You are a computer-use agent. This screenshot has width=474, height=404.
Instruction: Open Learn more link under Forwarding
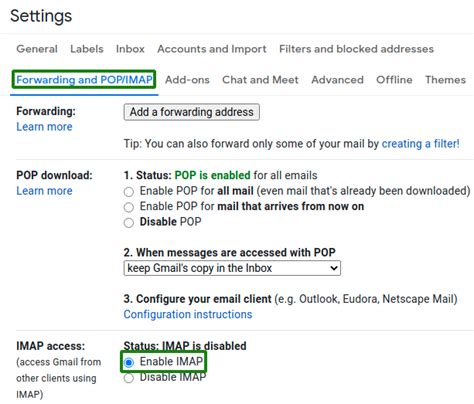tap(44, 127)
